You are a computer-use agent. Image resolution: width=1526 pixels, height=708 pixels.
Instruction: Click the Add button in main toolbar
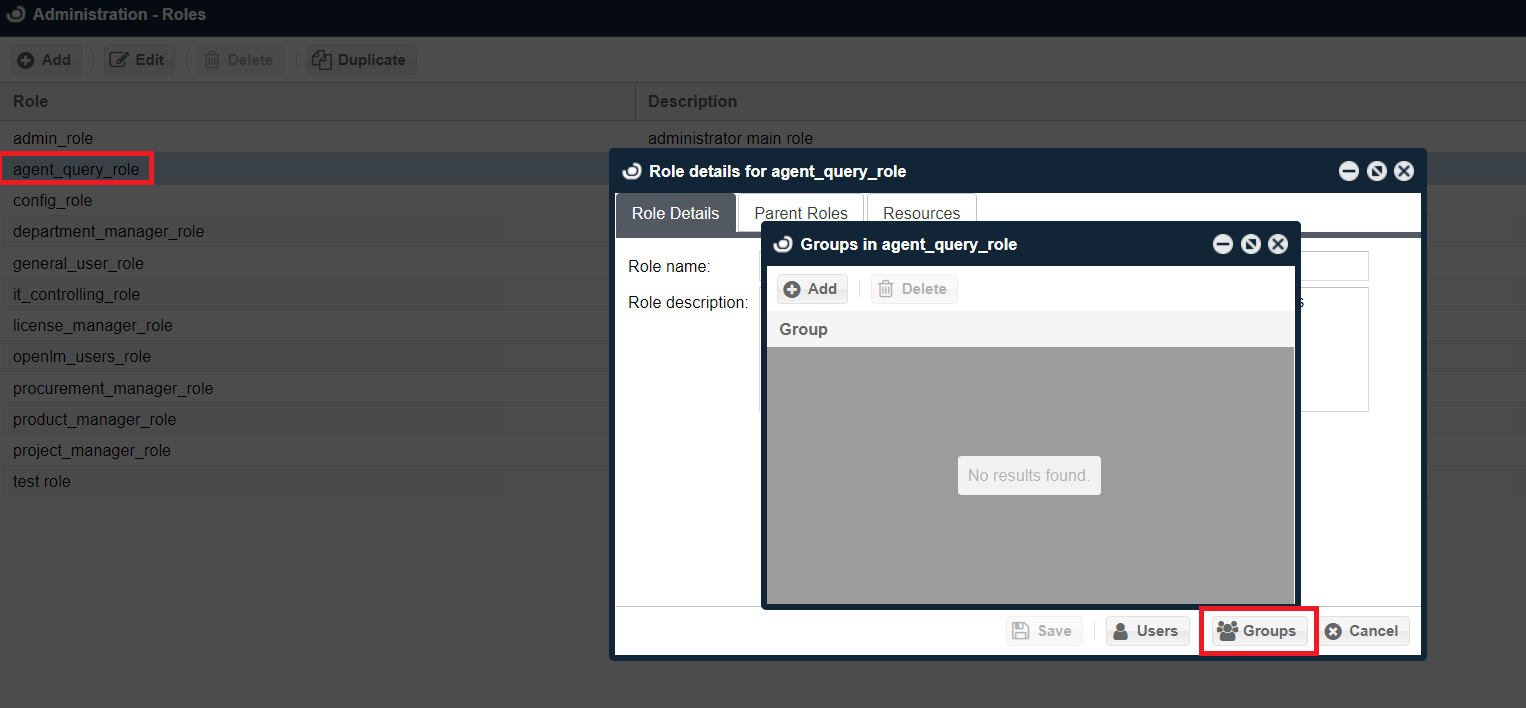45,60
